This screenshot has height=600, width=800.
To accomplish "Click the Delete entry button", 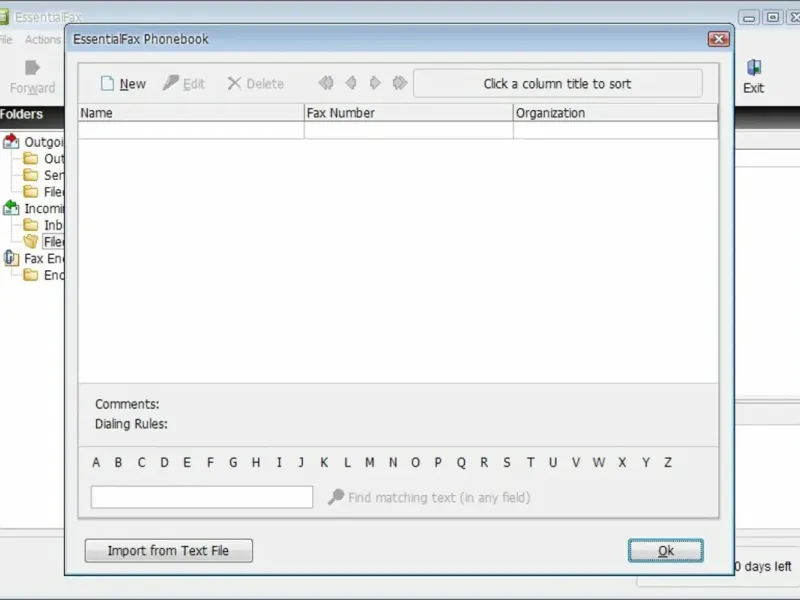I will (255, 84).
